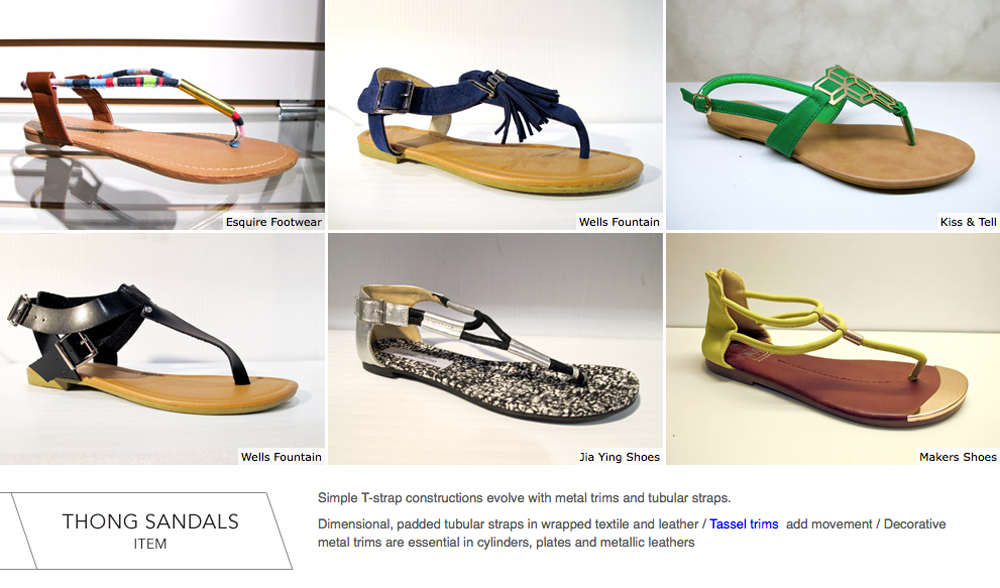
Task: Select the silver Jia Ying Shoes sandal photo
Action: click(496, 349)
